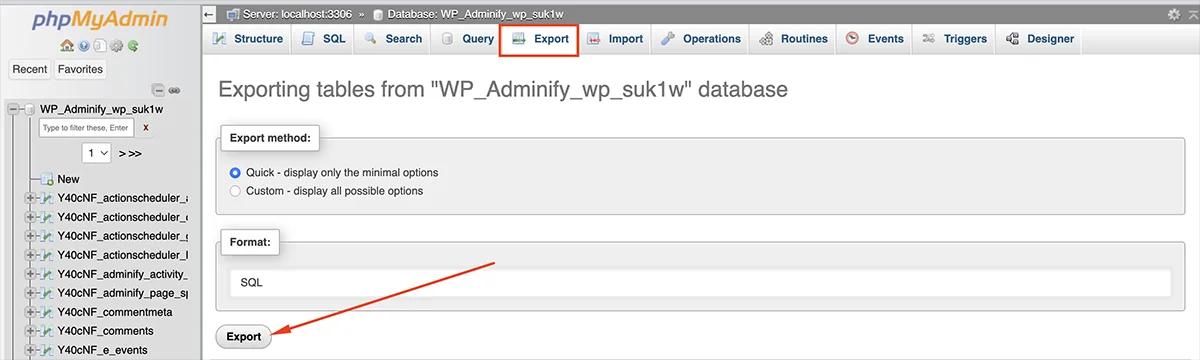Click table icon beside Y40cNF_e_events
Image resolution: width=1200 pixels, height=360 pixels.
tap(47, 350)
